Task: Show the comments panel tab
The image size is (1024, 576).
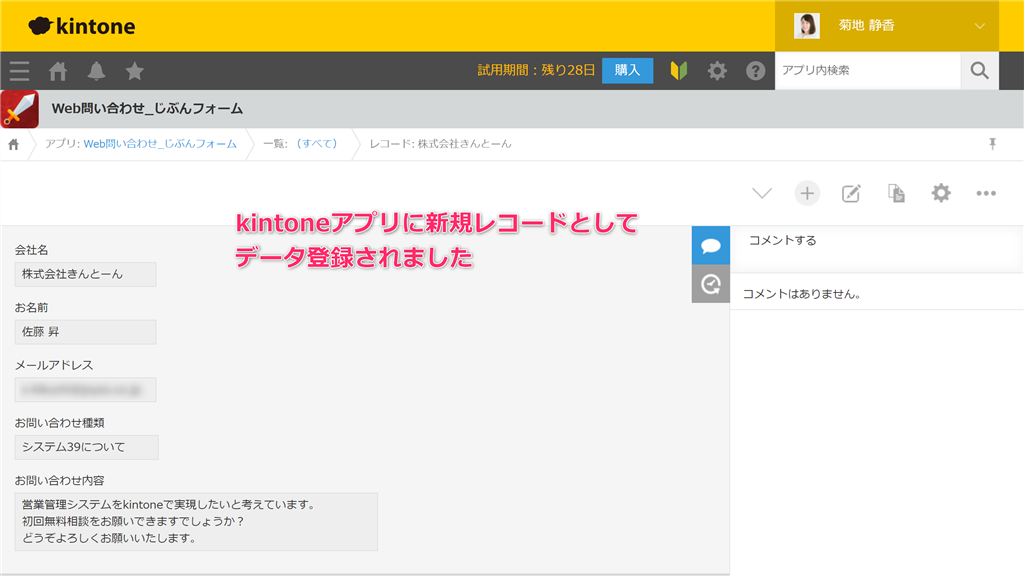Action: tap(711, 246)
